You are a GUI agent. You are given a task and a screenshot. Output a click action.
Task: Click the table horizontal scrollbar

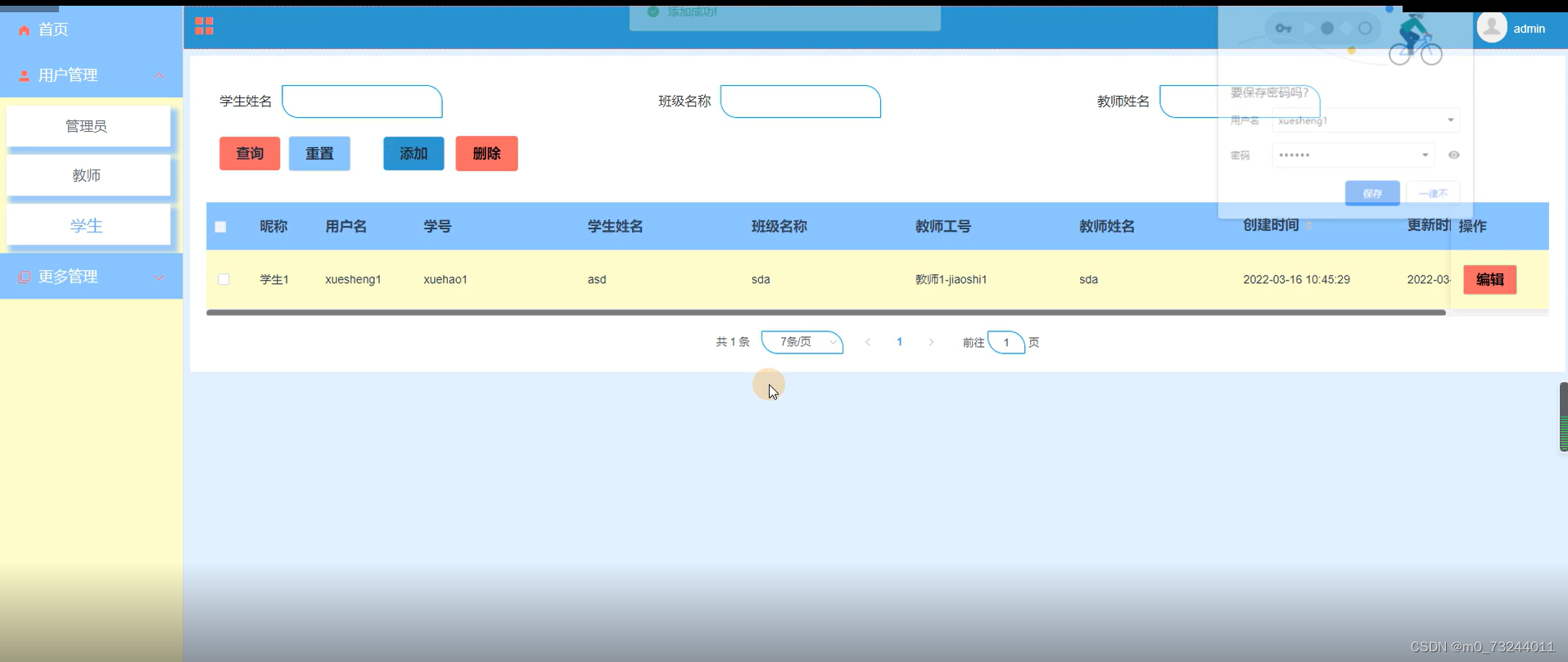(x=825, y=313)
